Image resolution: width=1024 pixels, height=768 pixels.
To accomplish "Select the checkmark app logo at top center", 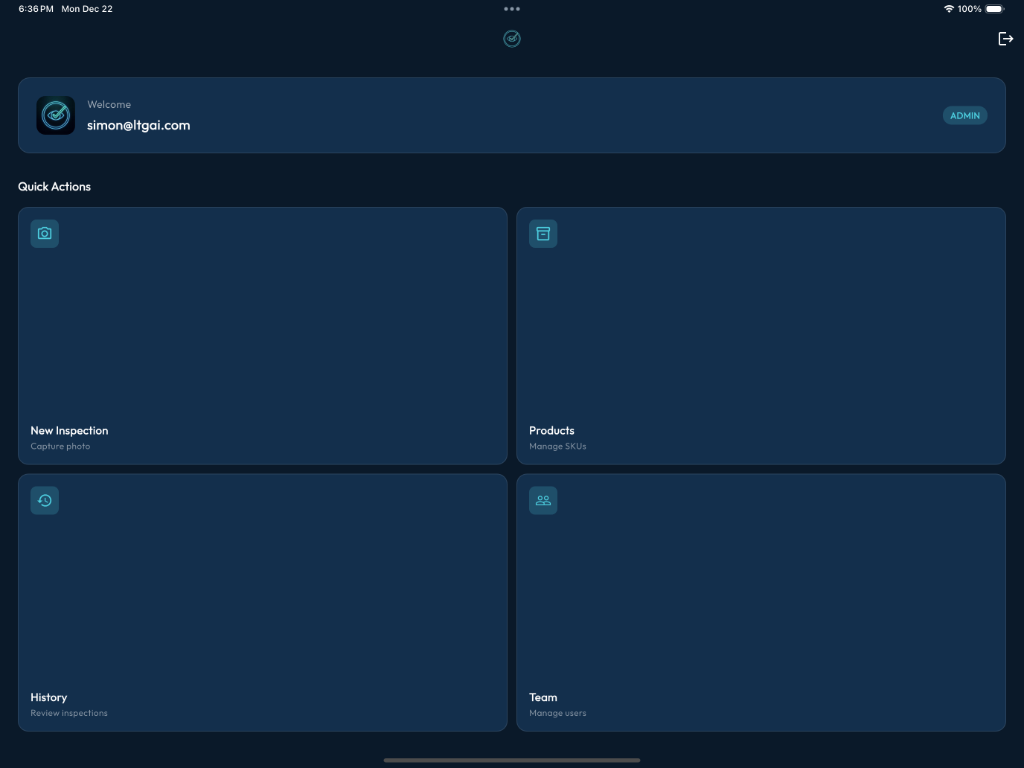I will point(512,39).
